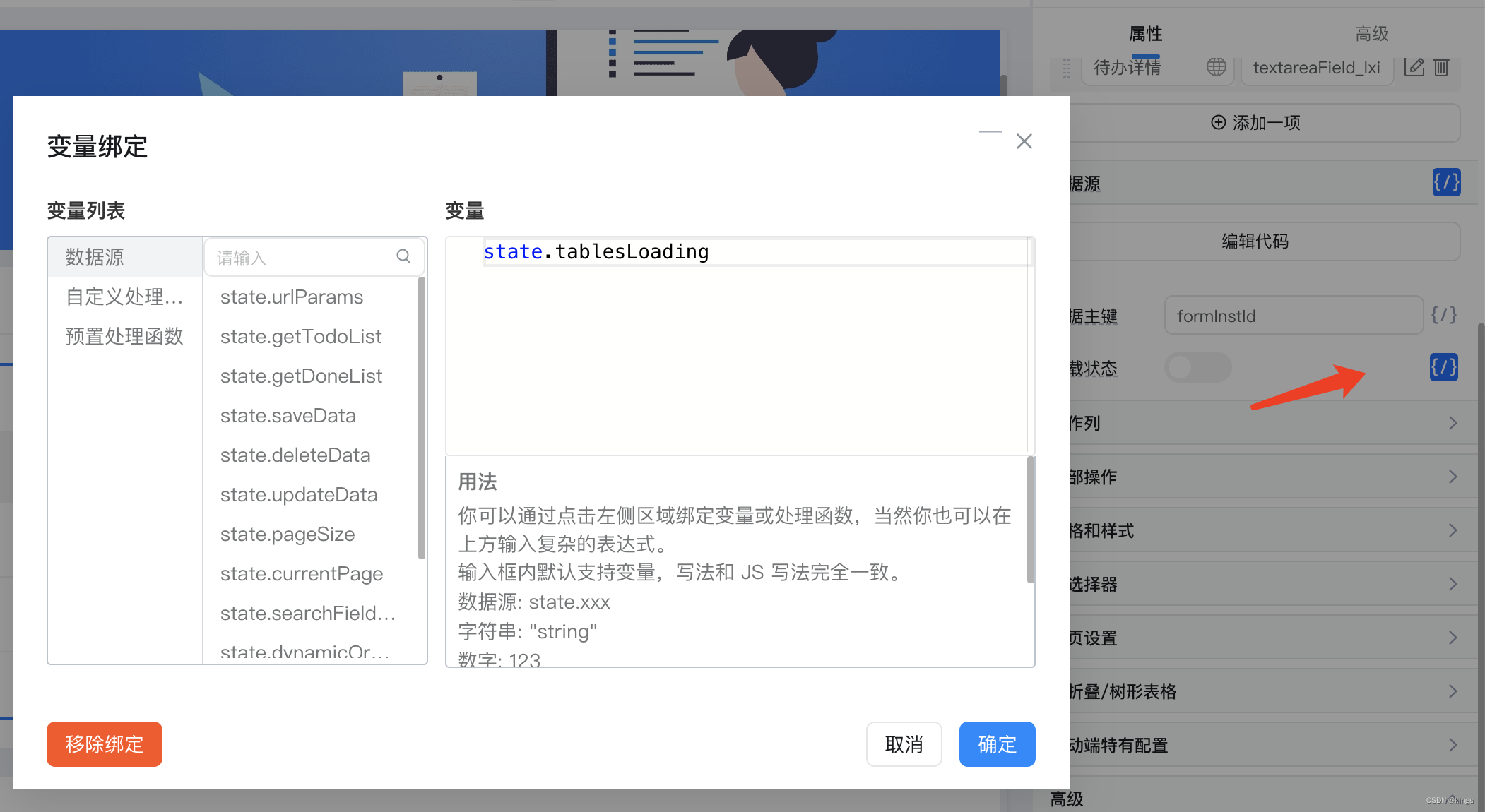Click the edit pencil icon next to textareaField_lxi
This screenshot has height=812, width=1485.
click(1414, 67)
